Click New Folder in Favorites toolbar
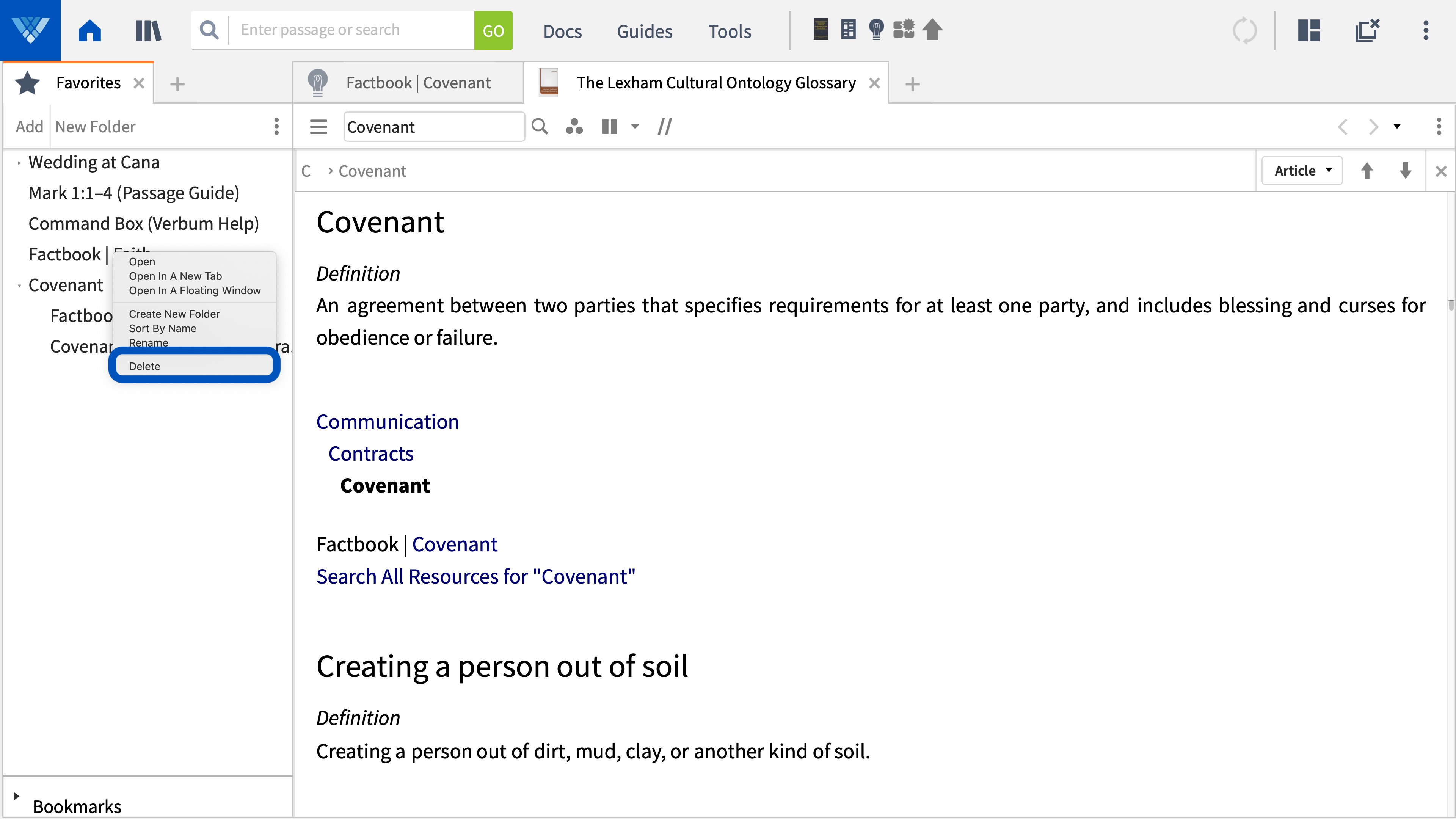This screenshot has height=819, width=1456. click(x=96, y=127)
